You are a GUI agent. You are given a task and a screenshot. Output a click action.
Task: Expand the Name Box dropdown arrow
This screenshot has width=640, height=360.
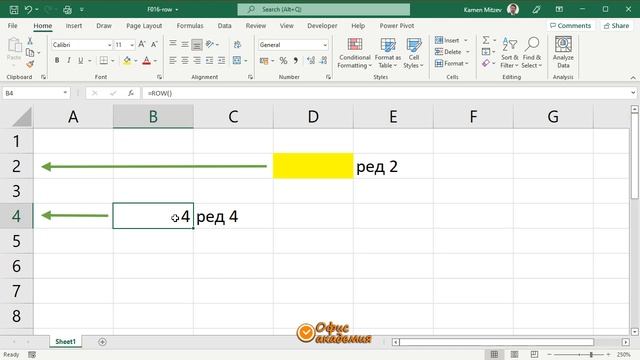click(65, 93)
